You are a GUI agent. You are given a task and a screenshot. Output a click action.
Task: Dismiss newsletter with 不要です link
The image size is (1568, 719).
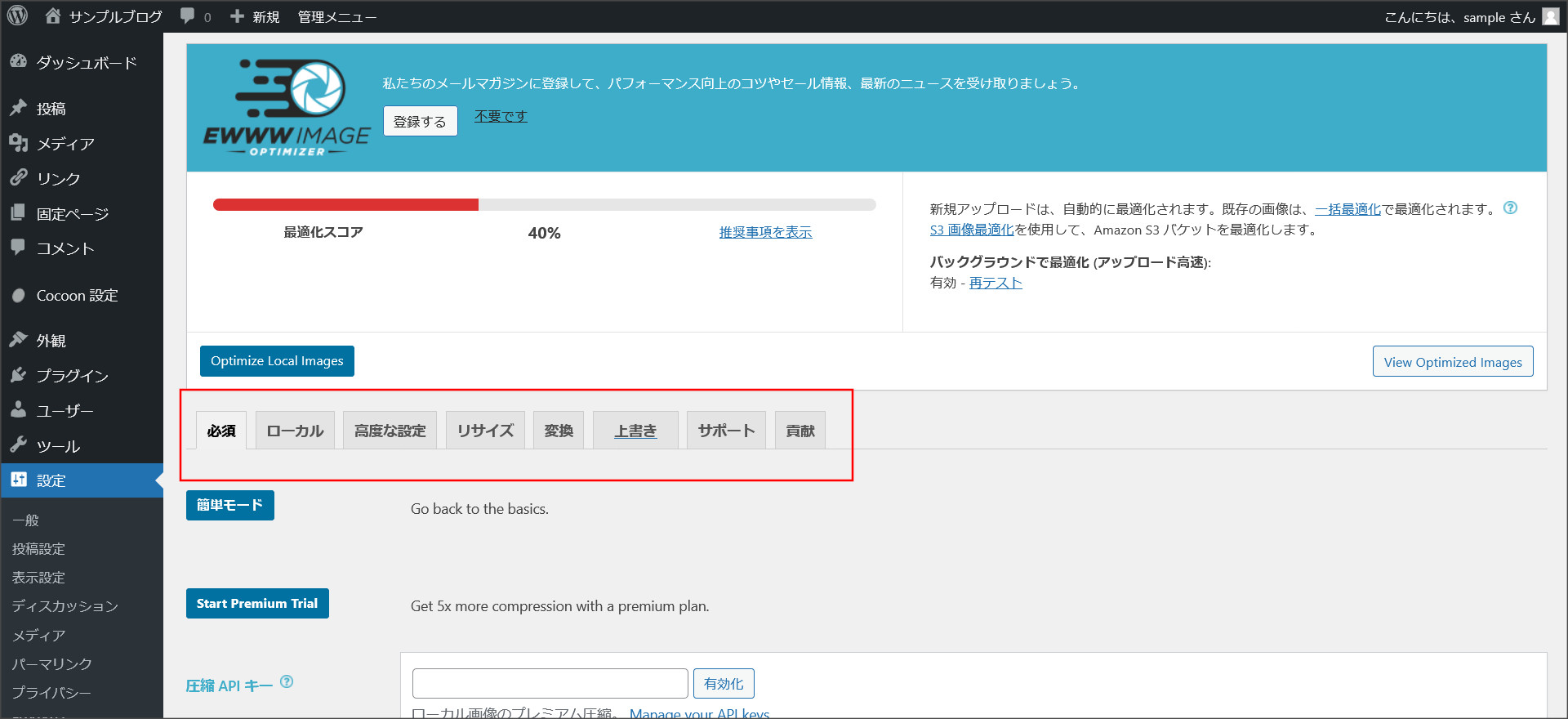501,116
